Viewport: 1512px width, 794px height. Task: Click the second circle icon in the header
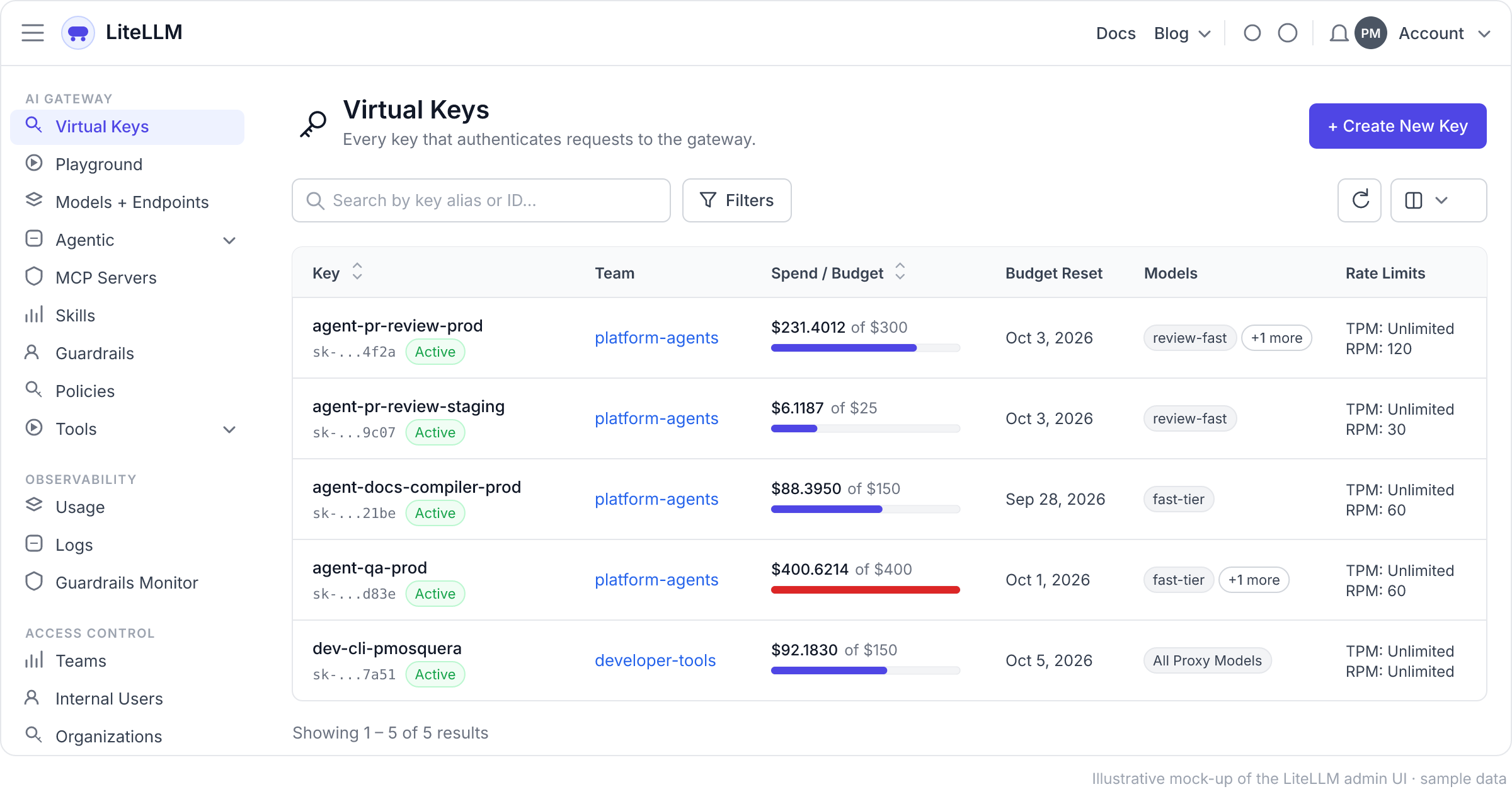click(x=1288, y=33)
